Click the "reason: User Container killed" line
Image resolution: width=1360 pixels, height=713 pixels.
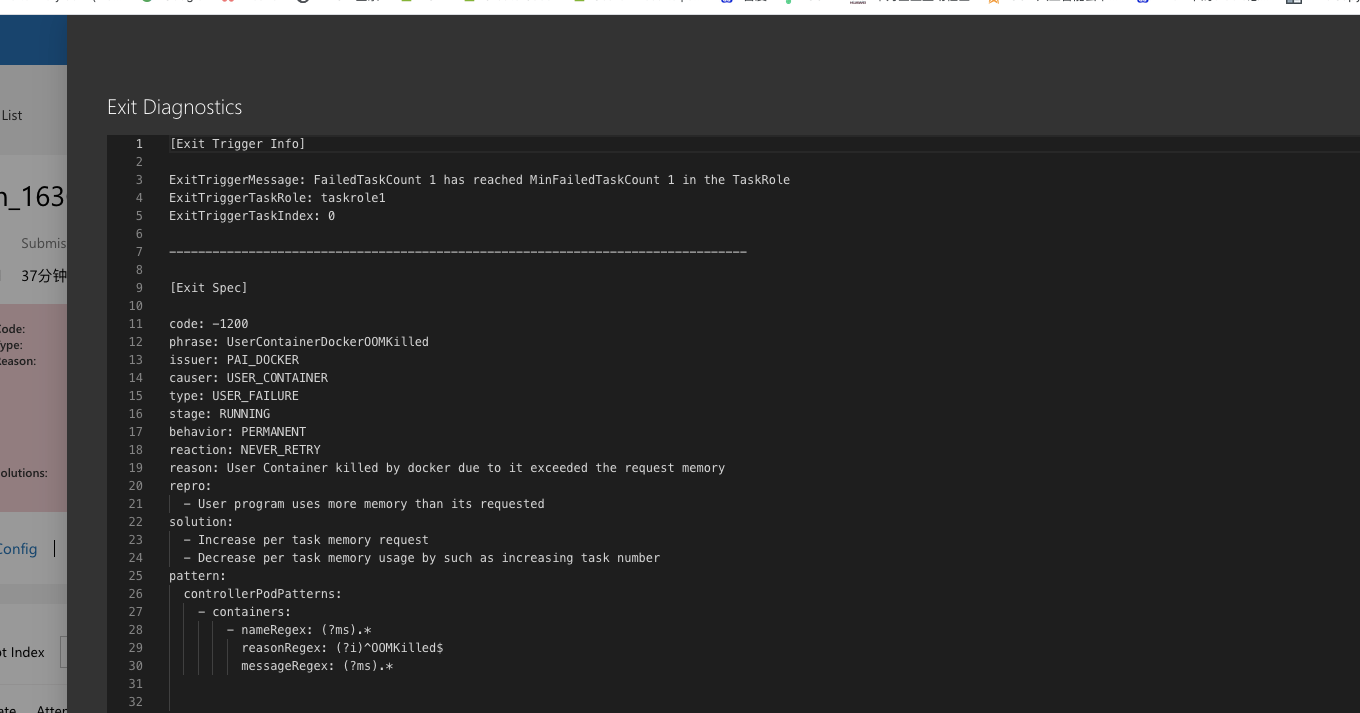447,468
